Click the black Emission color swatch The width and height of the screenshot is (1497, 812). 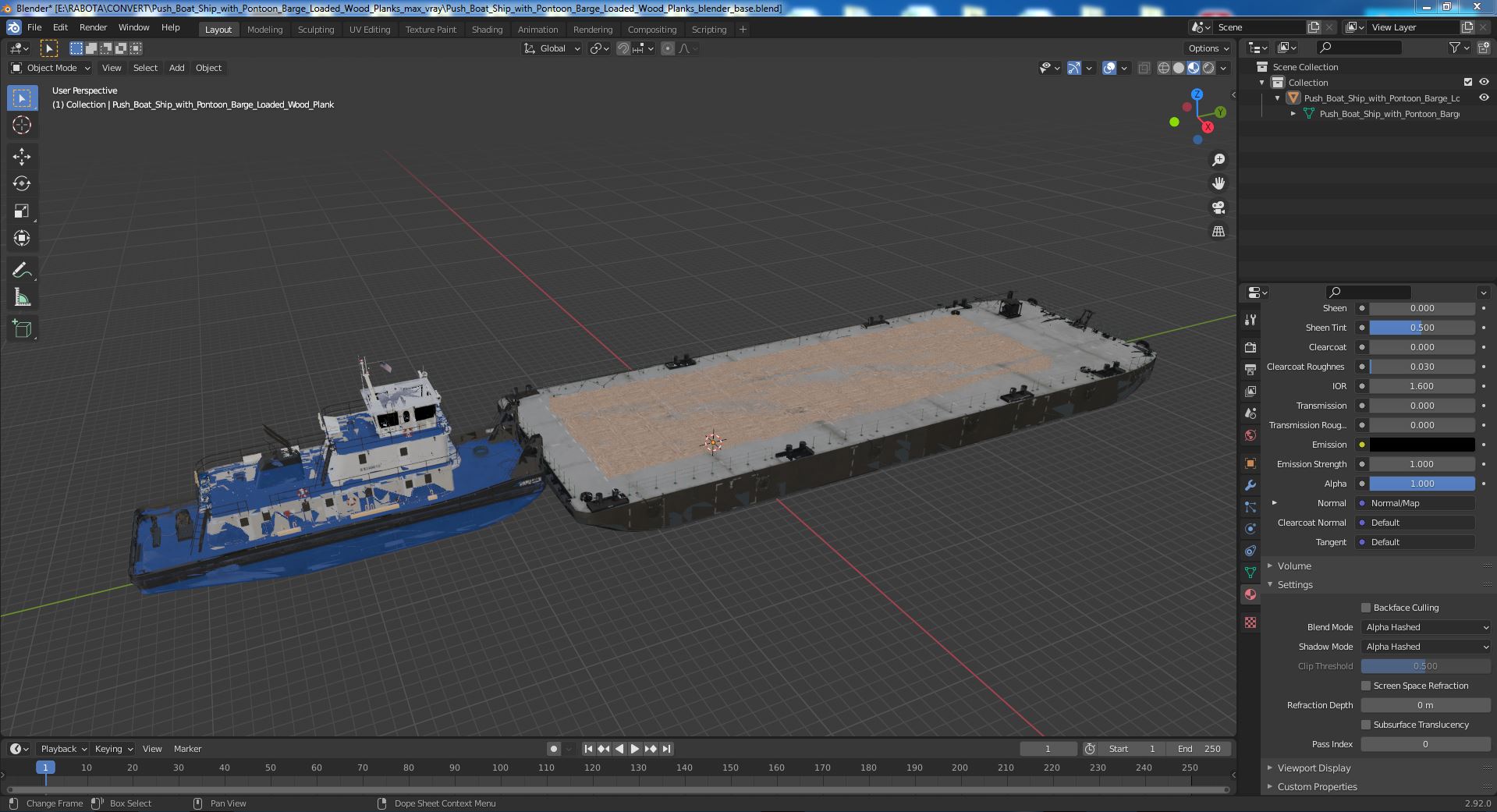(x=1422, y=445)
